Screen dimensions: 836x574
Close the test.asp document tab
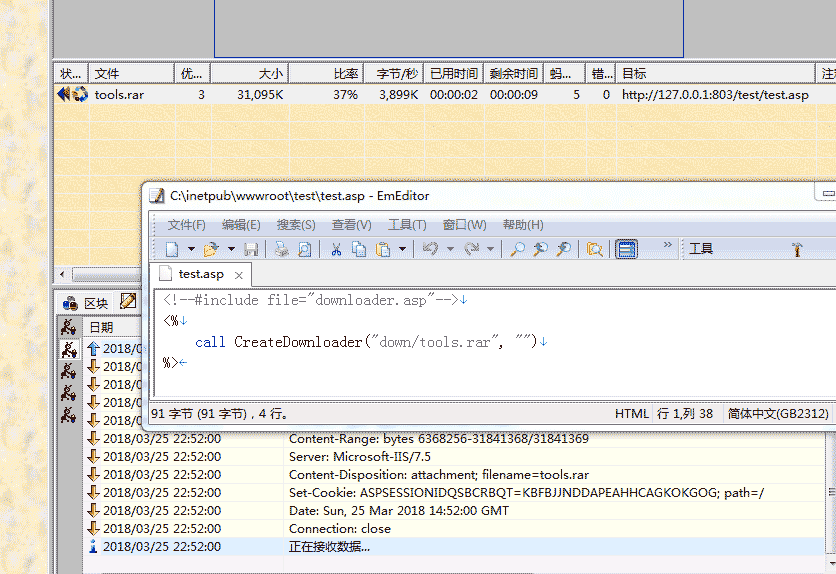coord(239,275)
